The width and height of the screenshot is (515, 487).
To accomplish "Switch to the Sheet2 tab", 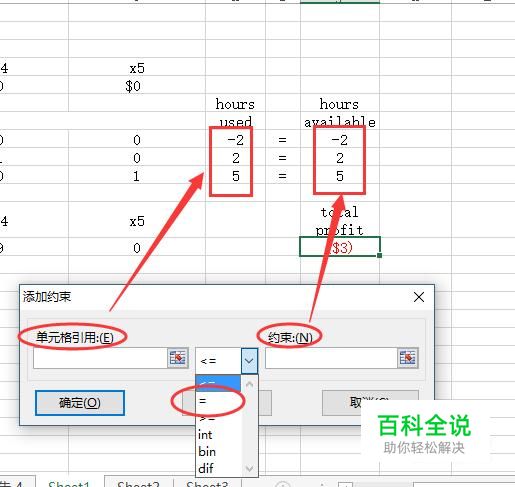I will pyautogui.click(x=138, y=483).
